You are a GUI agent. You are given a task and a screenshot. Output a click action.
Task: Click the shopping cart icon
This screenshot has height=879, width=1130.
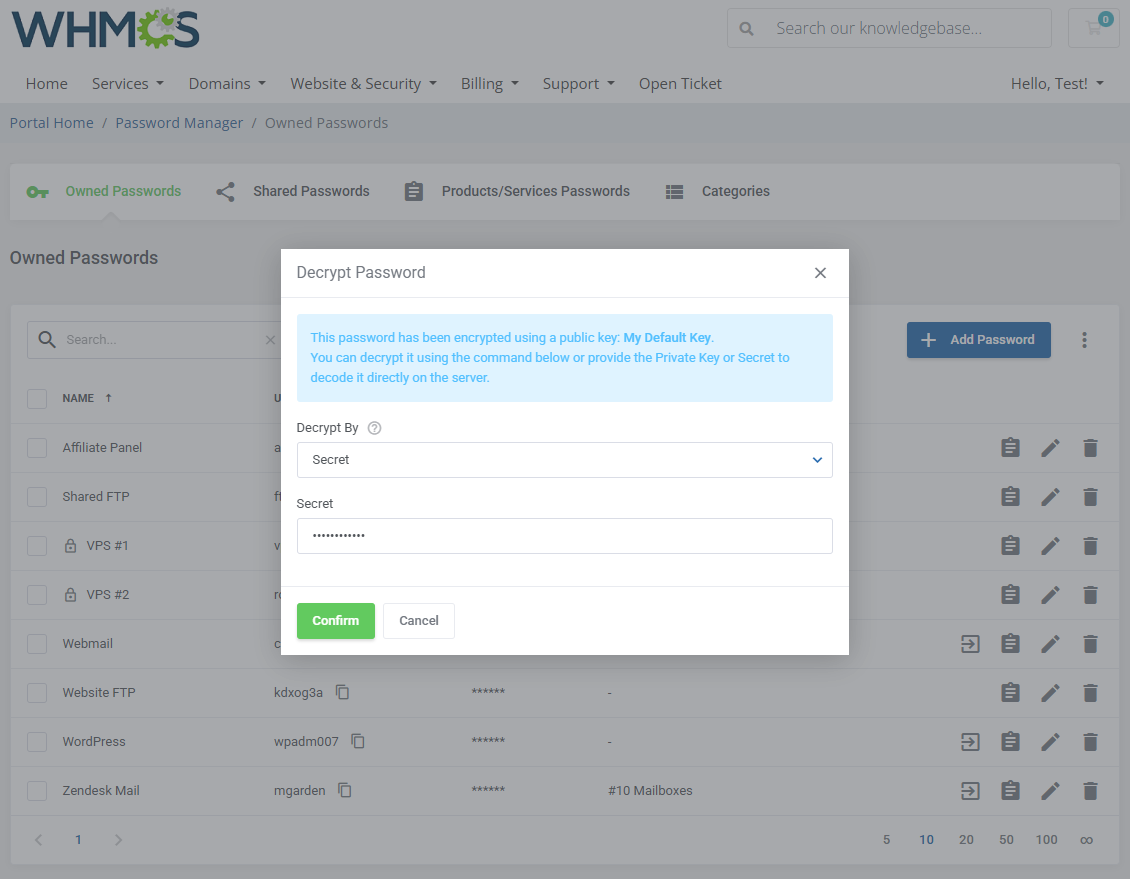pos(1093,28)
